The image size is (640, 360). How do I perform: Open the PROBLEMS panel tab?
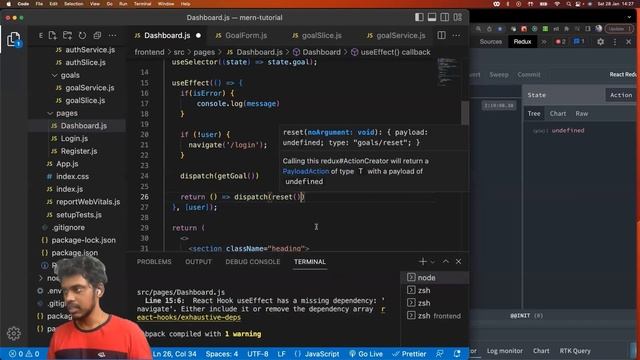pos(154,262)
